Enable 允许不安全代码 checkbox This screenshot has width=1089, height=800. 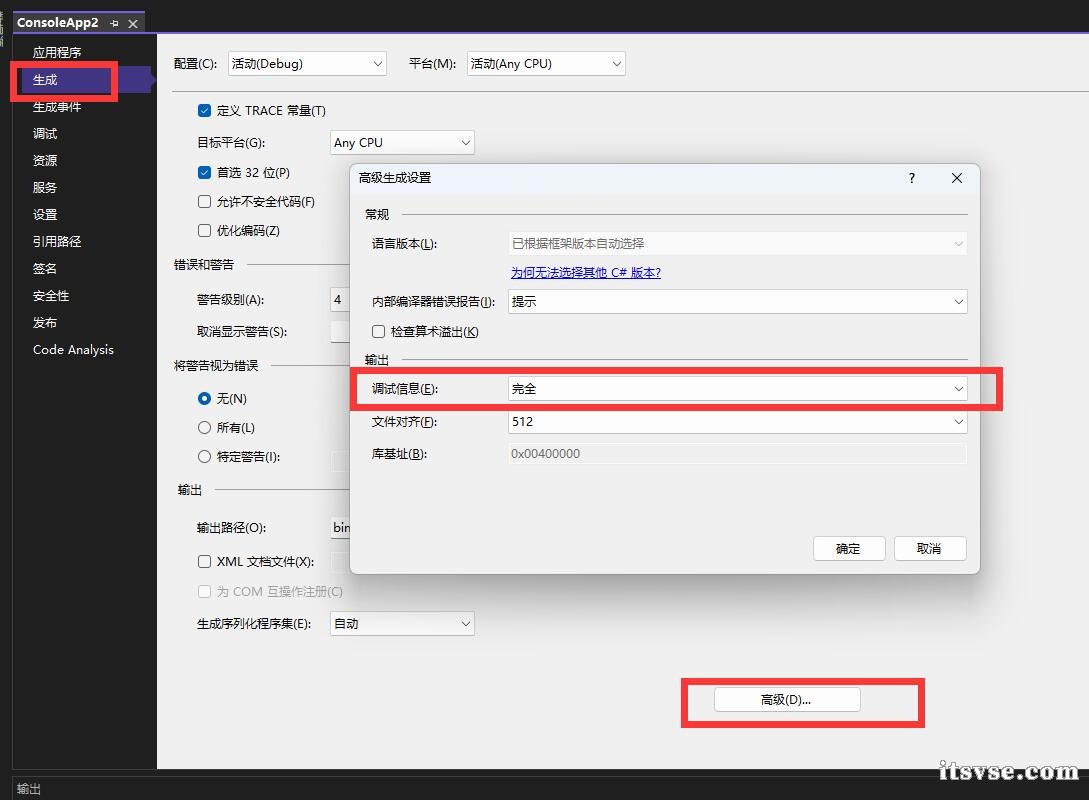coord(205,202)
